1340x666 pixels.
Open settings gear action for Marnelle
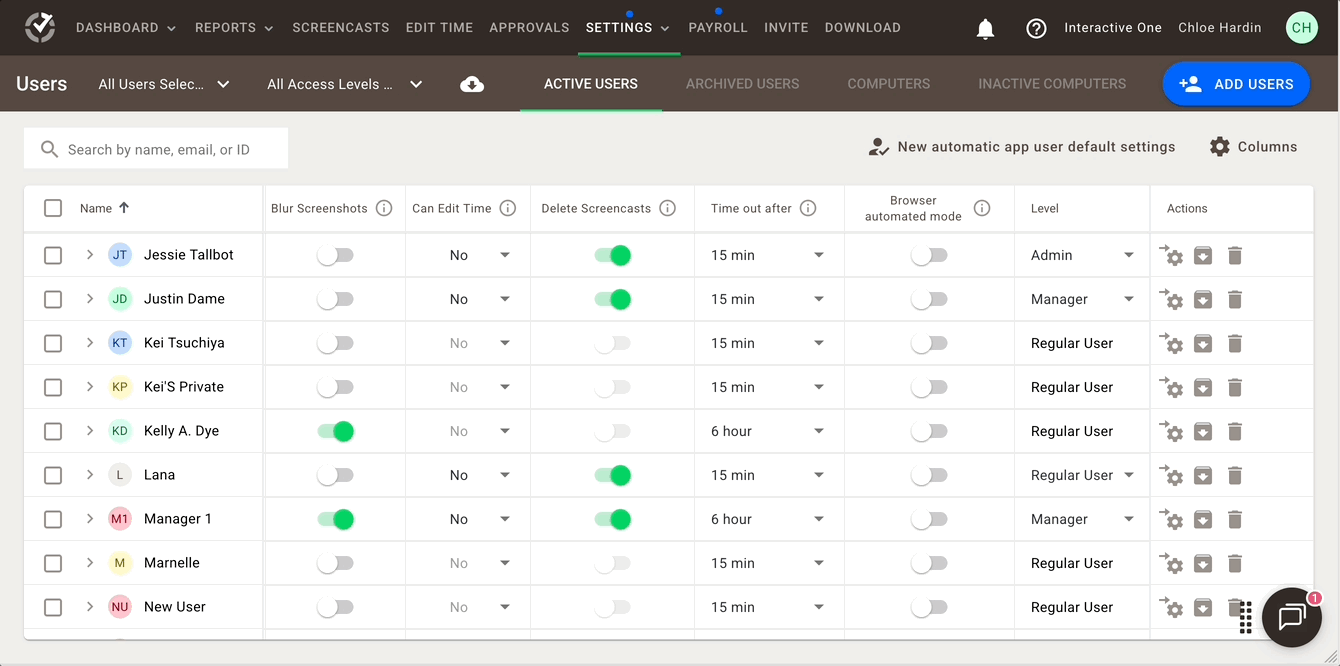pos(1171,563)
